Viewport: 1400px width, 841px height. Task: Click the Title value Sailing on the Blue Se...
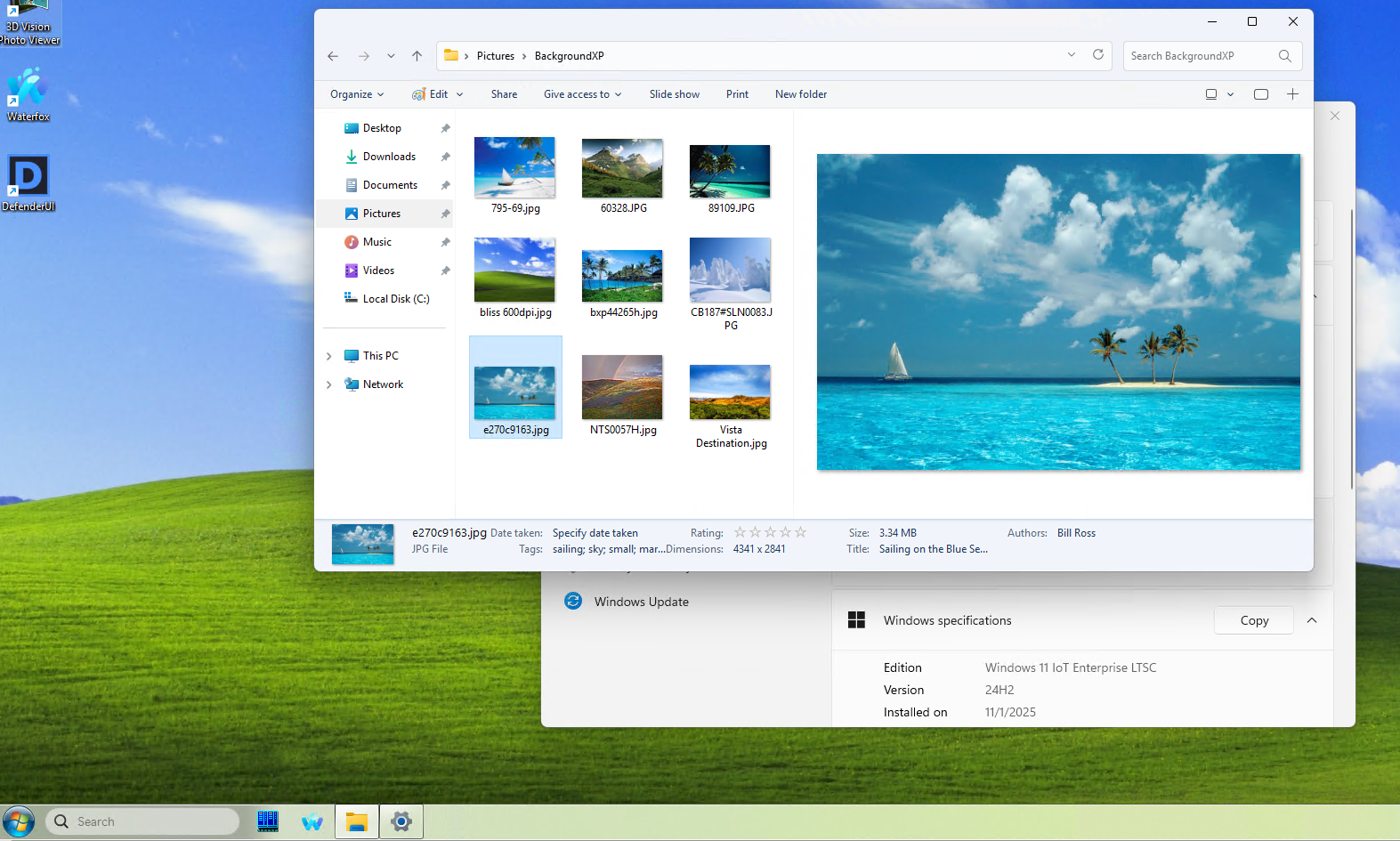click(934, 549)
